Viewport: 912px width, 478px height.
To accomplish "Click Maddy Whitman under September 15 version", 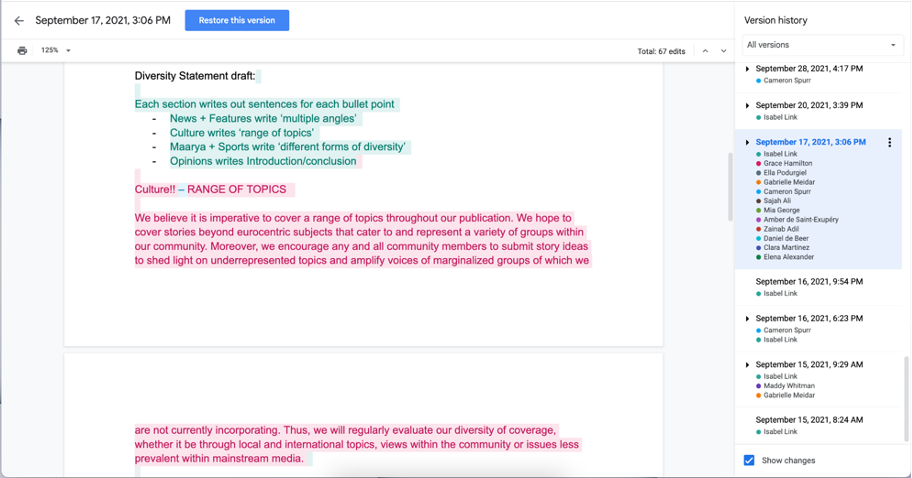I will click(x=789, y=386).
